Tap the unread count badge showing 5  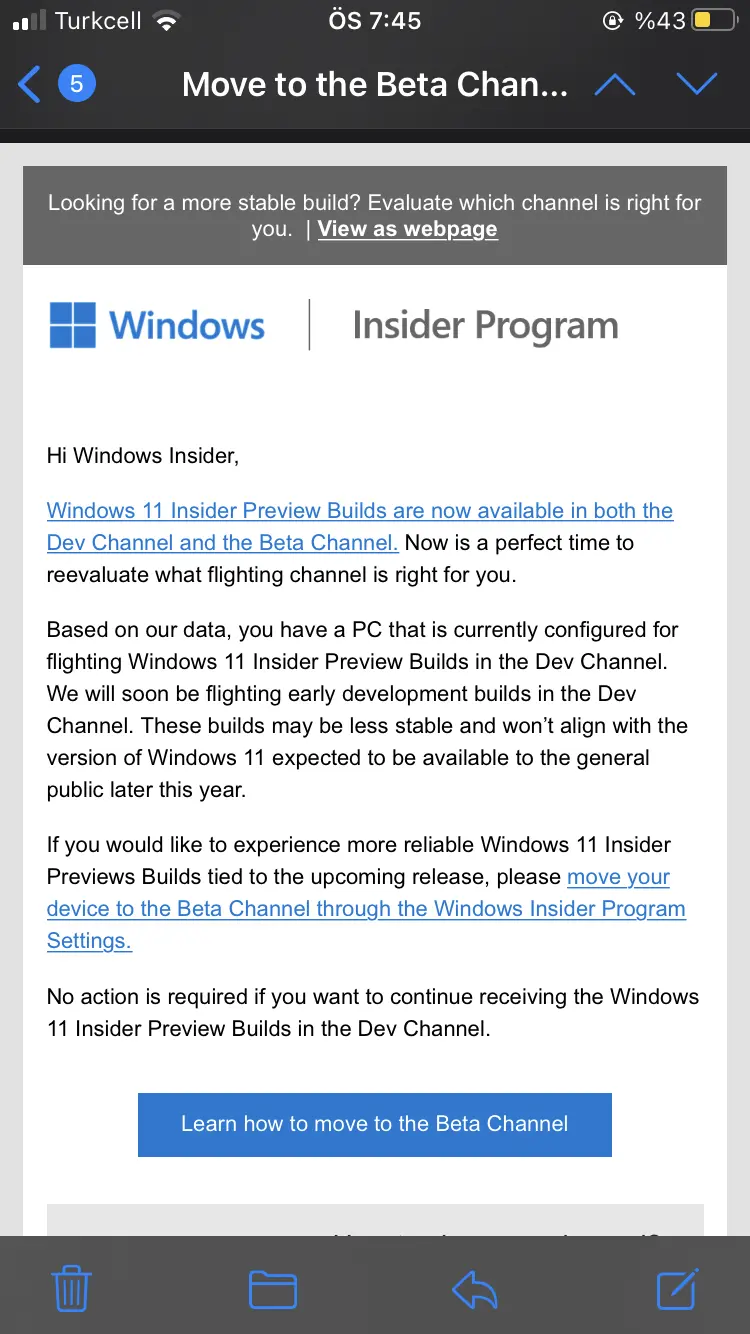coord(77,84)
